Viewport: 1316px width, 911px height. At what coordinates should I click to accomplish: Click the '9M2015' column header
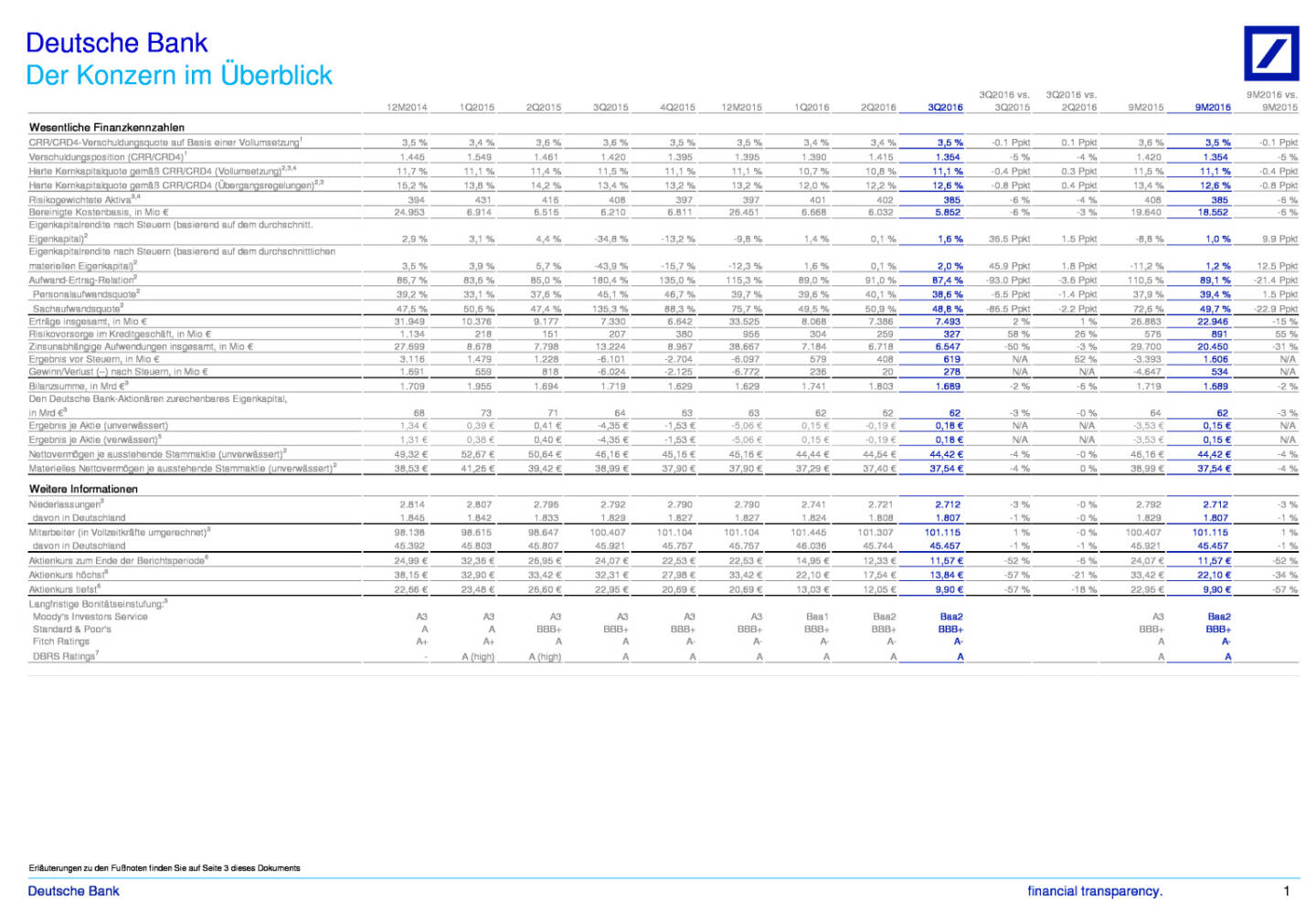click(1146, 108)
